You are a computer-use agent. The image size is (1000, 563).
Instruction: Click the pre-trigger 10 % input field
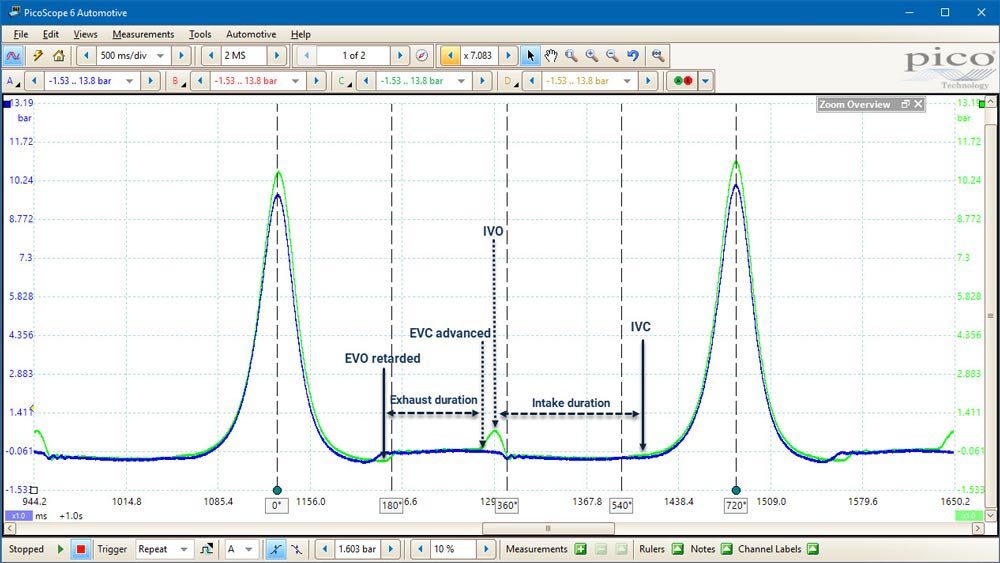453,549
